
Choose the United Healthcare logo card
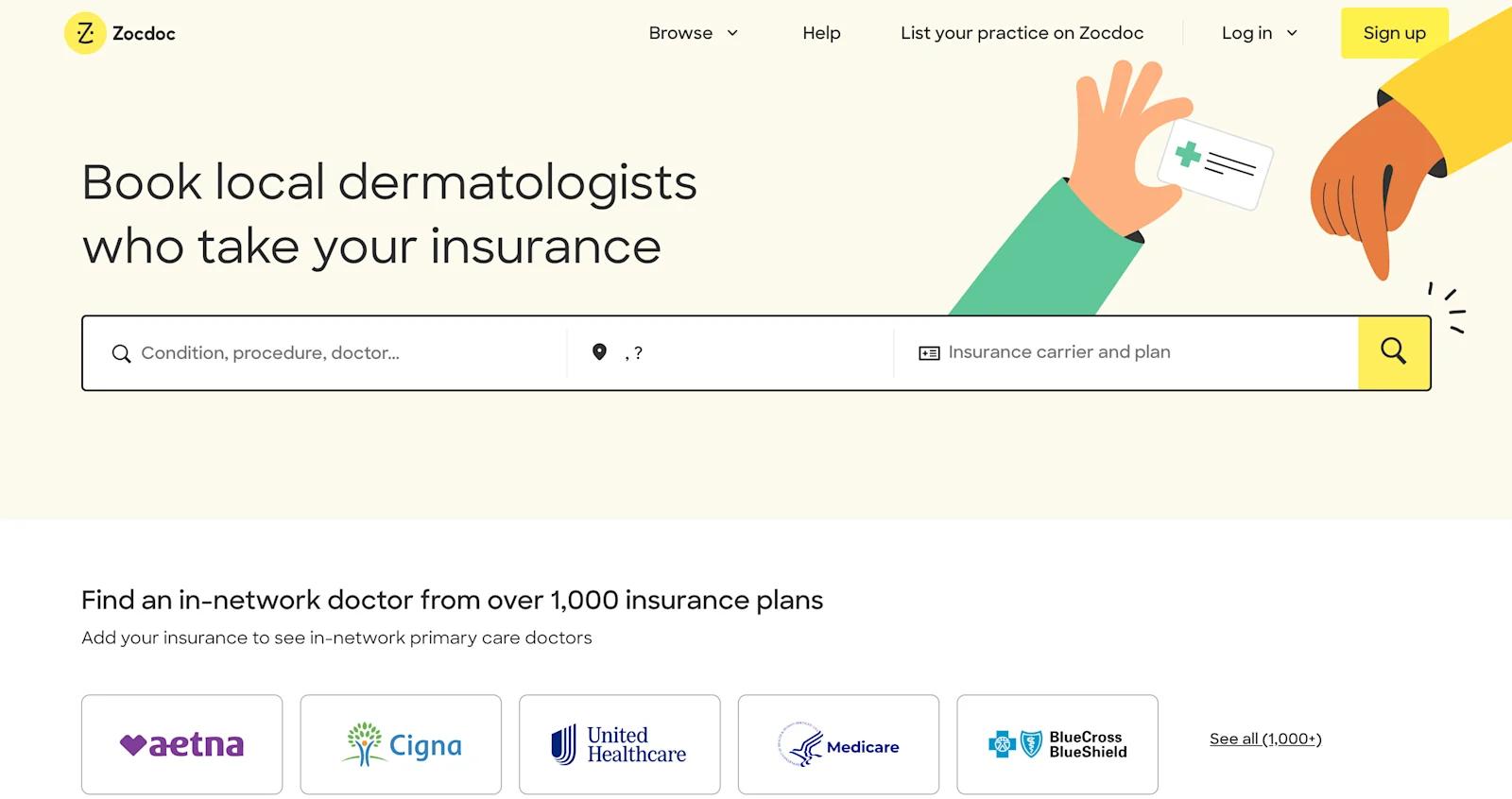click(x=619, y=744)
